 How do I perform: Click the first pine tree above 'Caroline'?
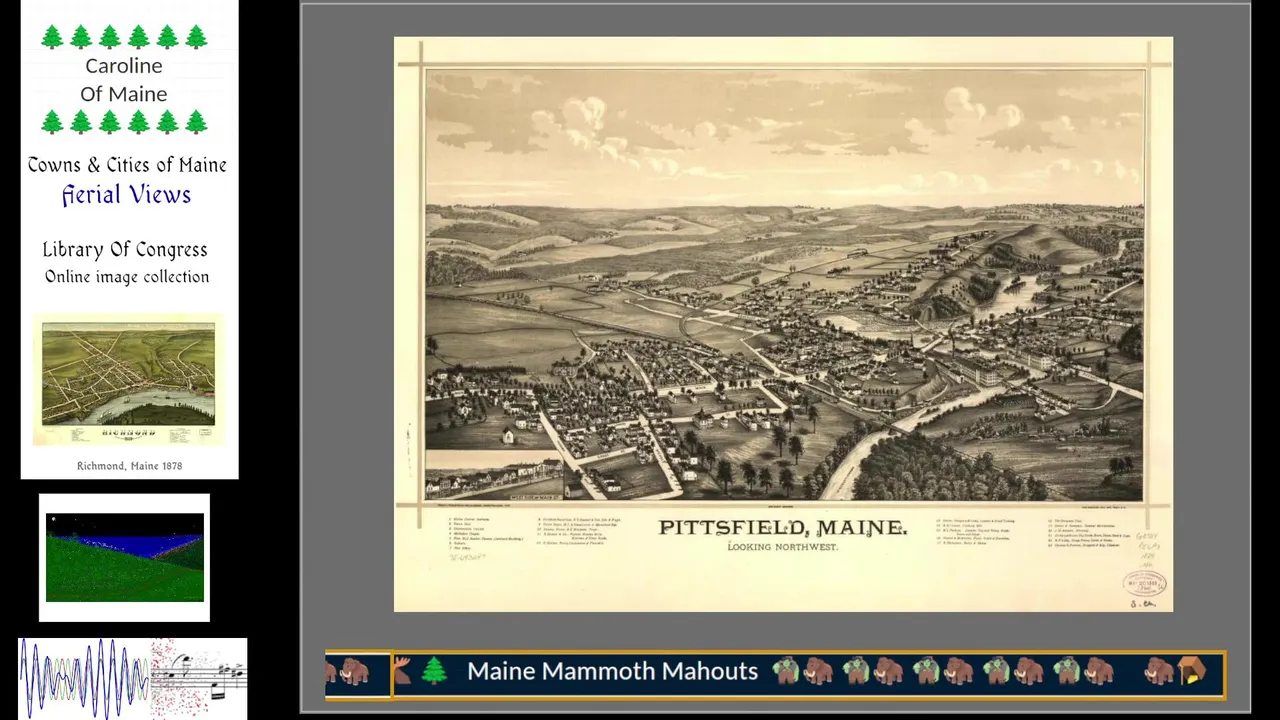(52, 37)
